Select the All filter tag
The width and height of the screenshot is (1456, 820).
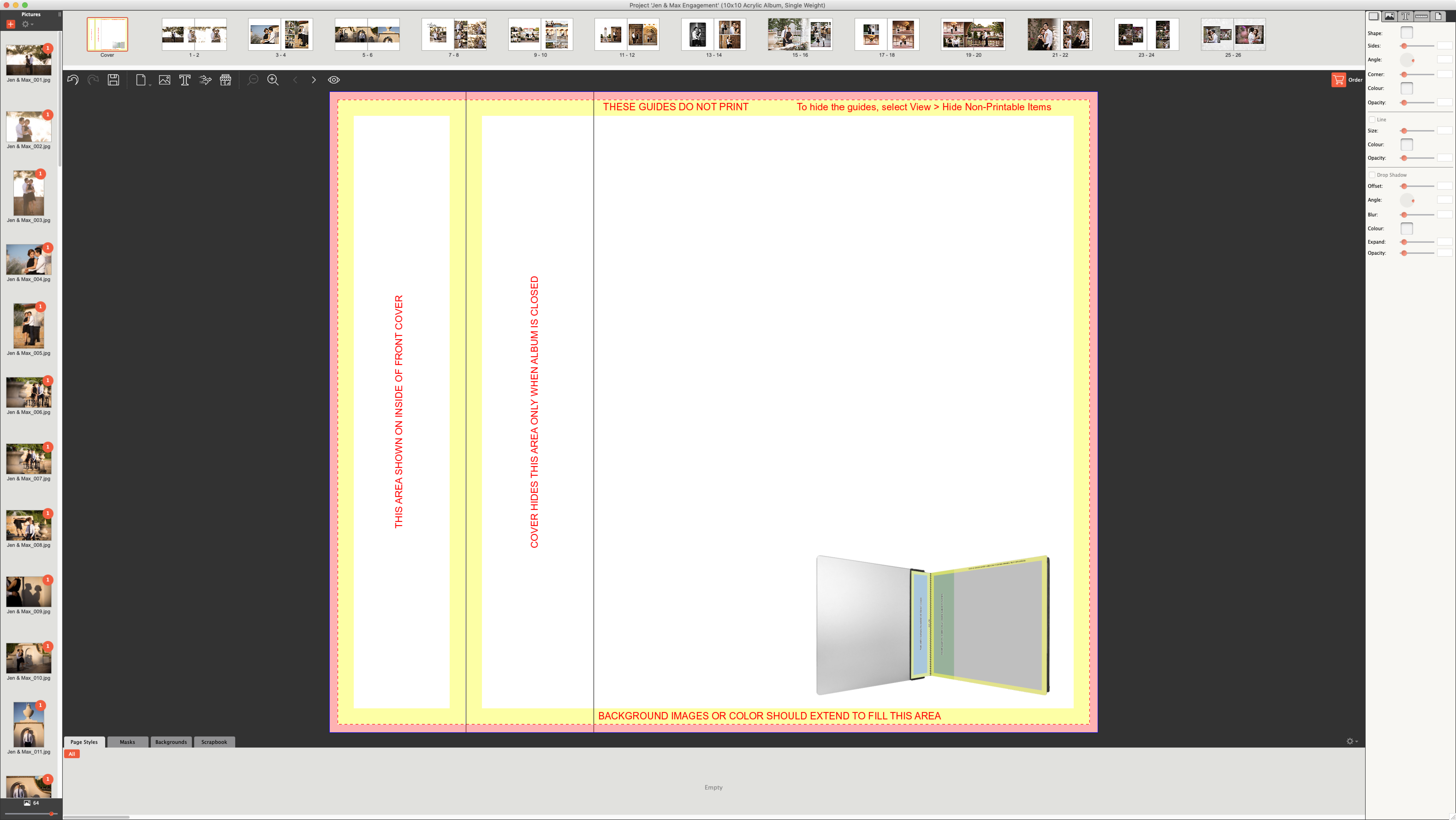(72, 754)
